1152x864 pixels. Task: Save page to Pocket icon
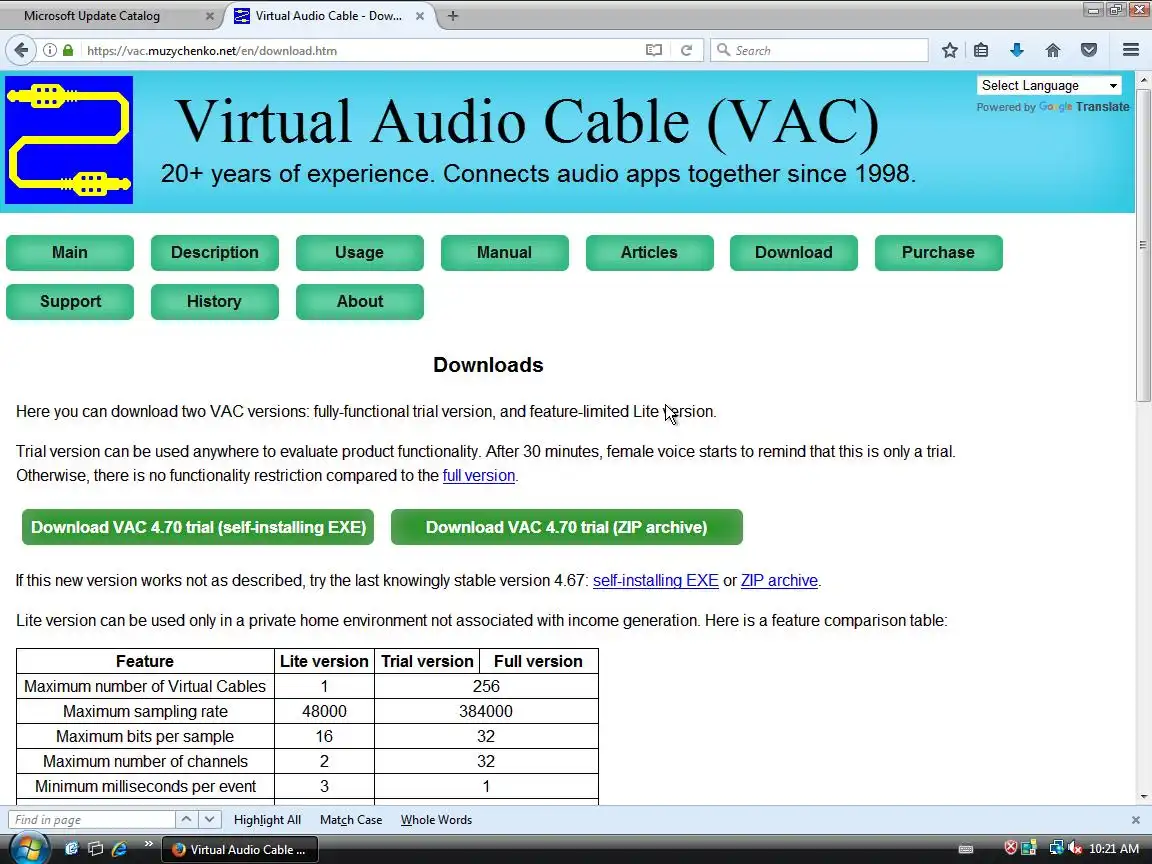(1089, 50)
